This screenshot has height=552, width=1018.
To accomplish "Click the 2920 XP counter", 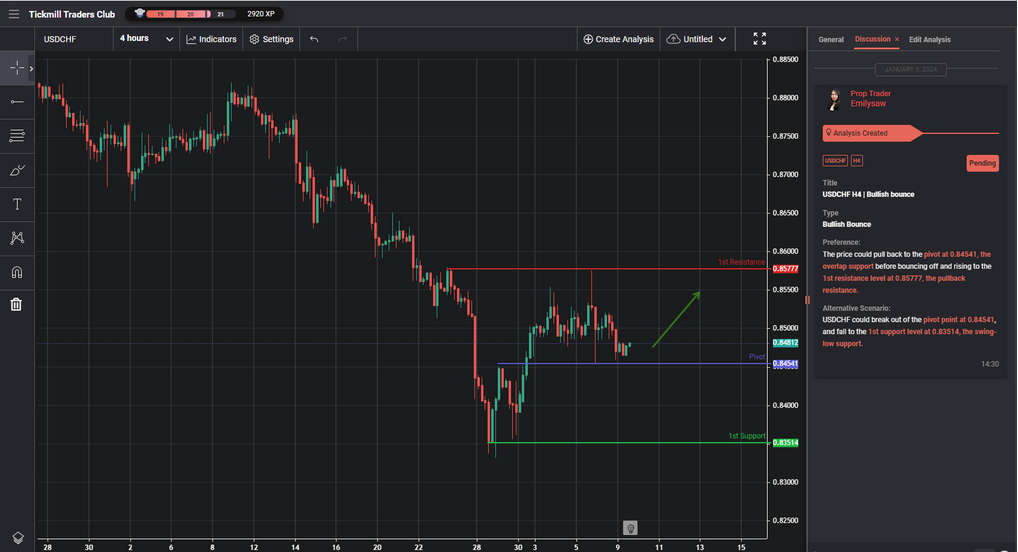I will (260, 14).
